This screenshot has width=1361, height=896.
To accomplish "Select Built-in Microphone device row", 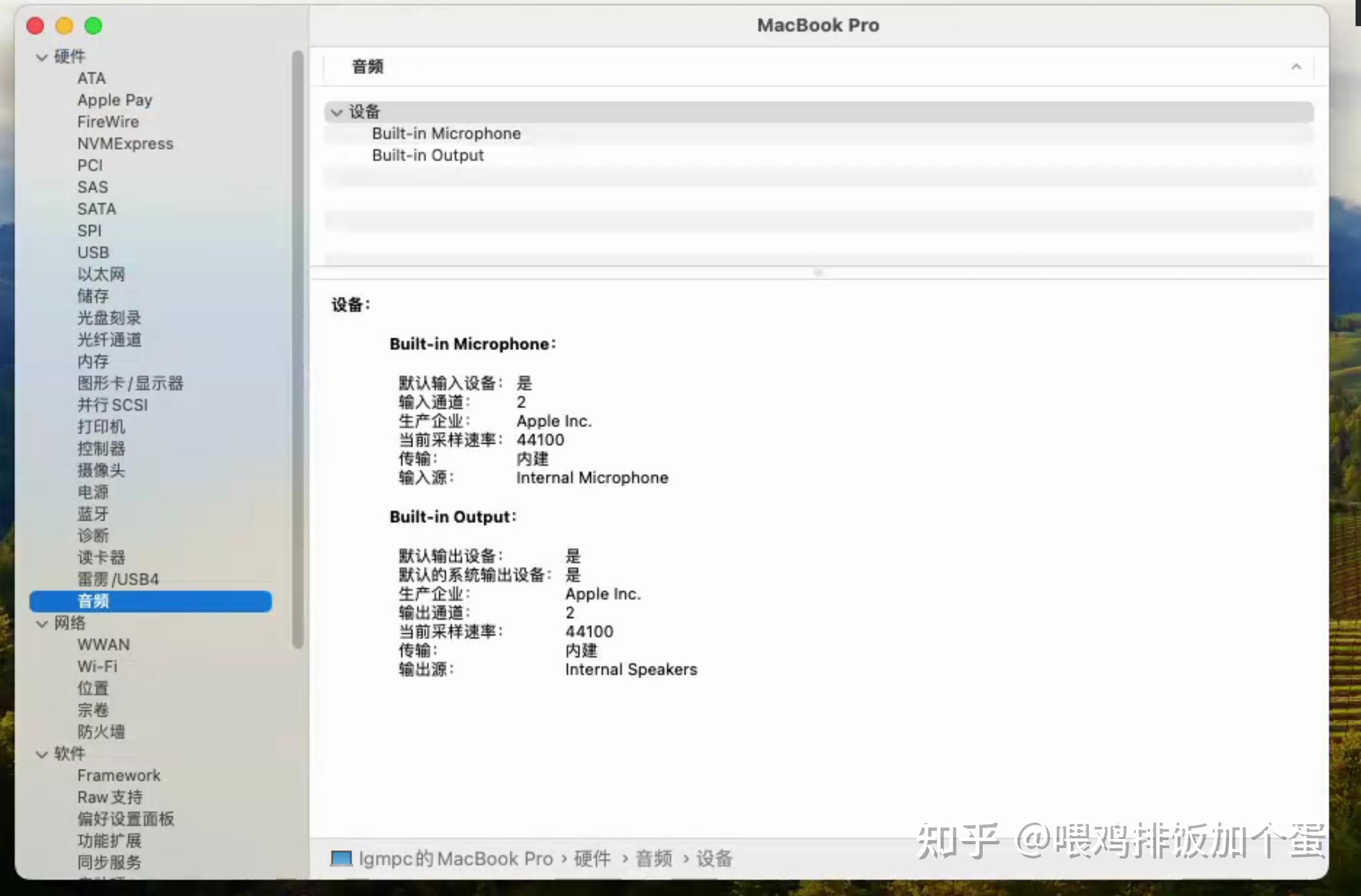I will tap(818, 134).
